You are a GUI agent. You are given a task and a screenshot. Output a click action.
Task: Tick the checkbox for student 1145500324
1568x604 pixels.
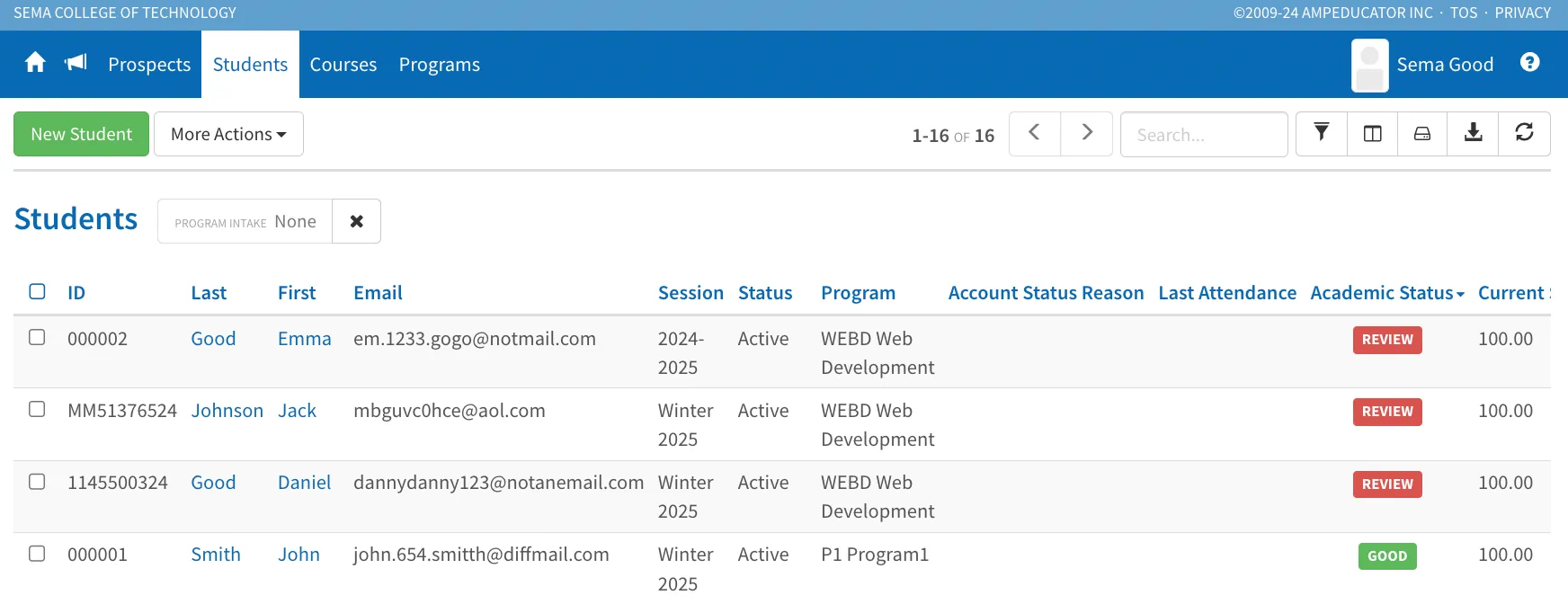(37, 482)
